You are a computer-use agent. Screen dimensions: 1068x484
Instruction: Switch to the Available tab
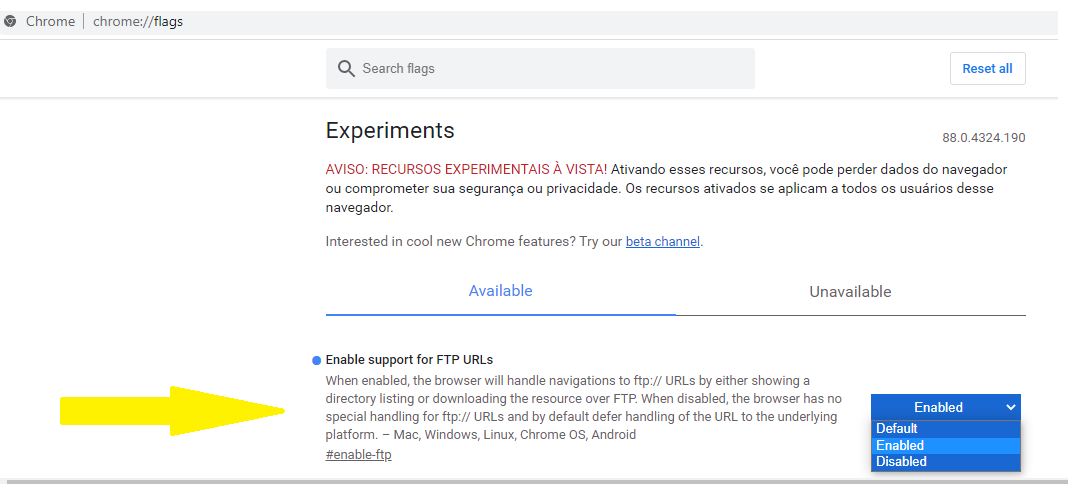pos(500,291)
